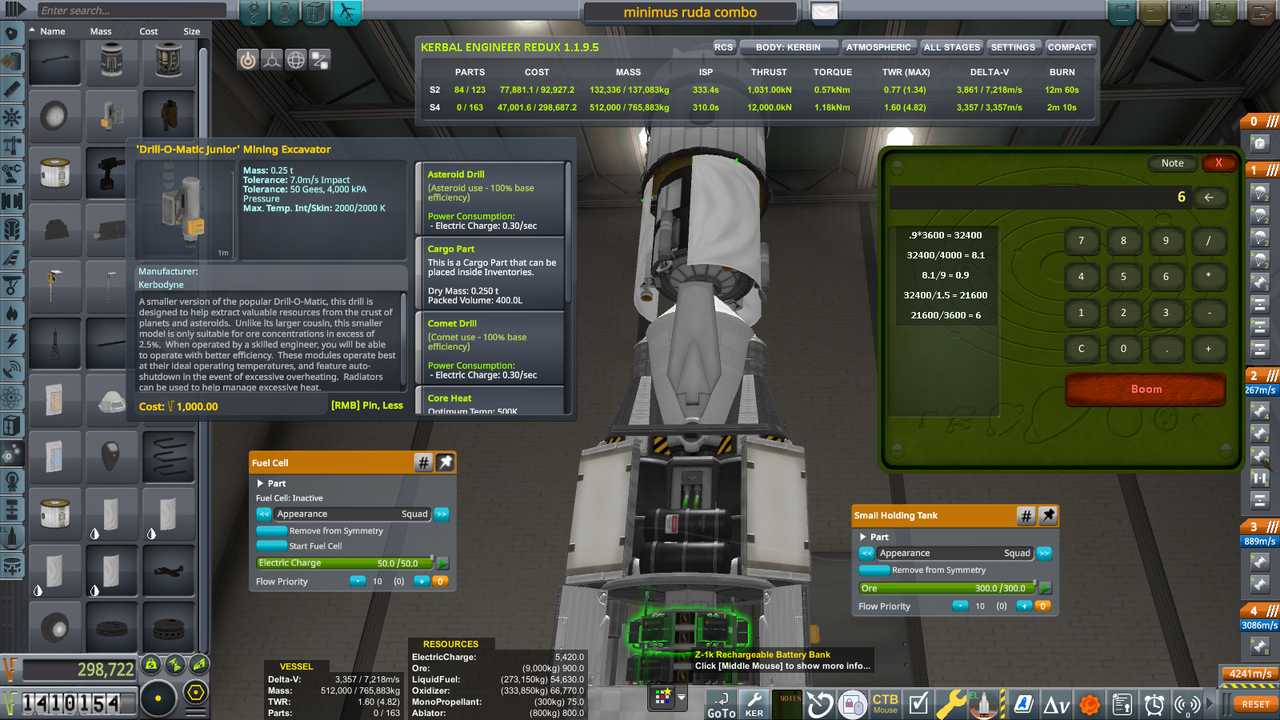Click the Launch vessel icon
Viewport: 1280px width, 720px height.
pyautogui.click(x=1224, y=13)
